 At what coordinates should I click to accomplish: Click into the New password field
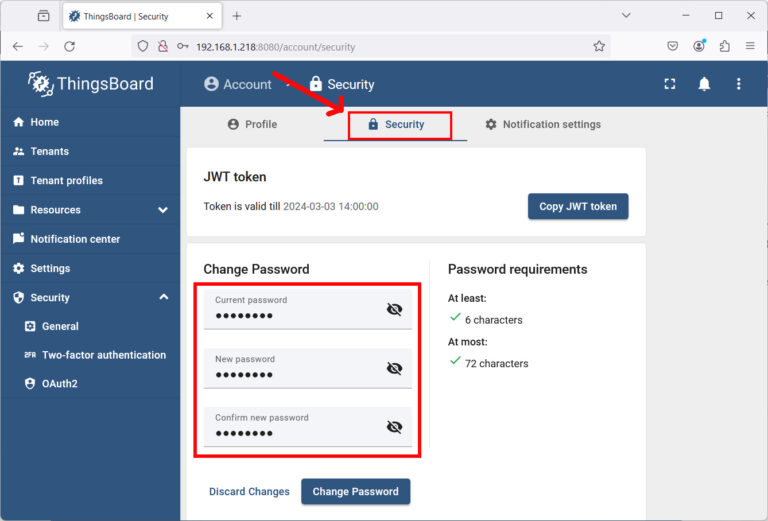(x=290, y=375)
